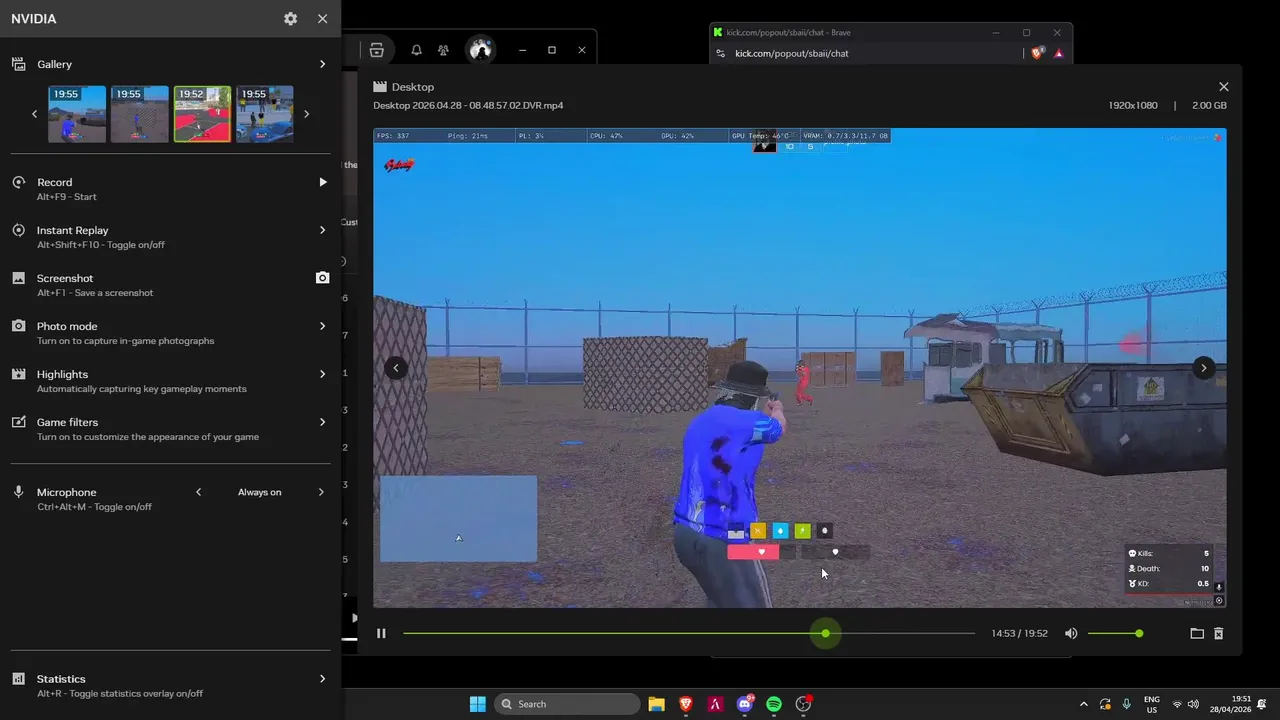
Task: Select the 19:52 gallery thumbnail
Action: [202, 114]
